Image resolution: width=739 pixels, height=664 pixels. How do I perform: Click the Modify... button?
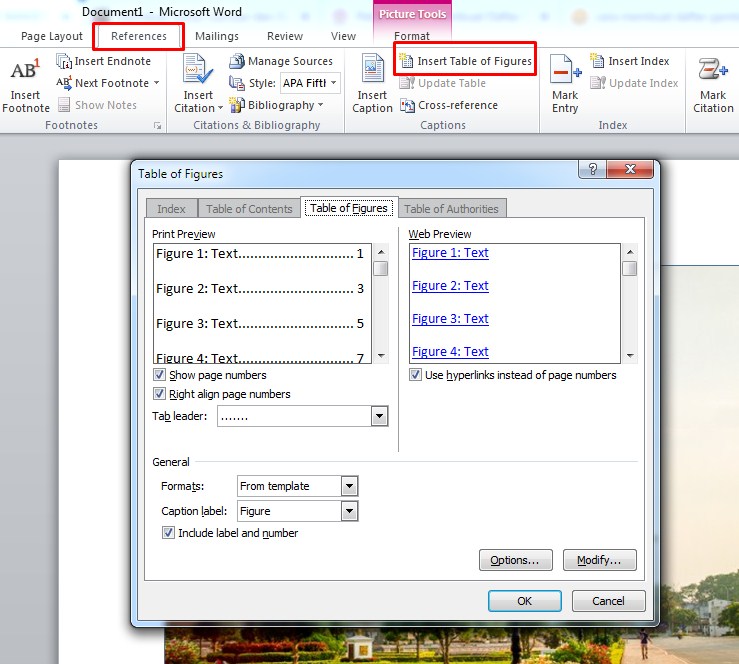(599, 560)
